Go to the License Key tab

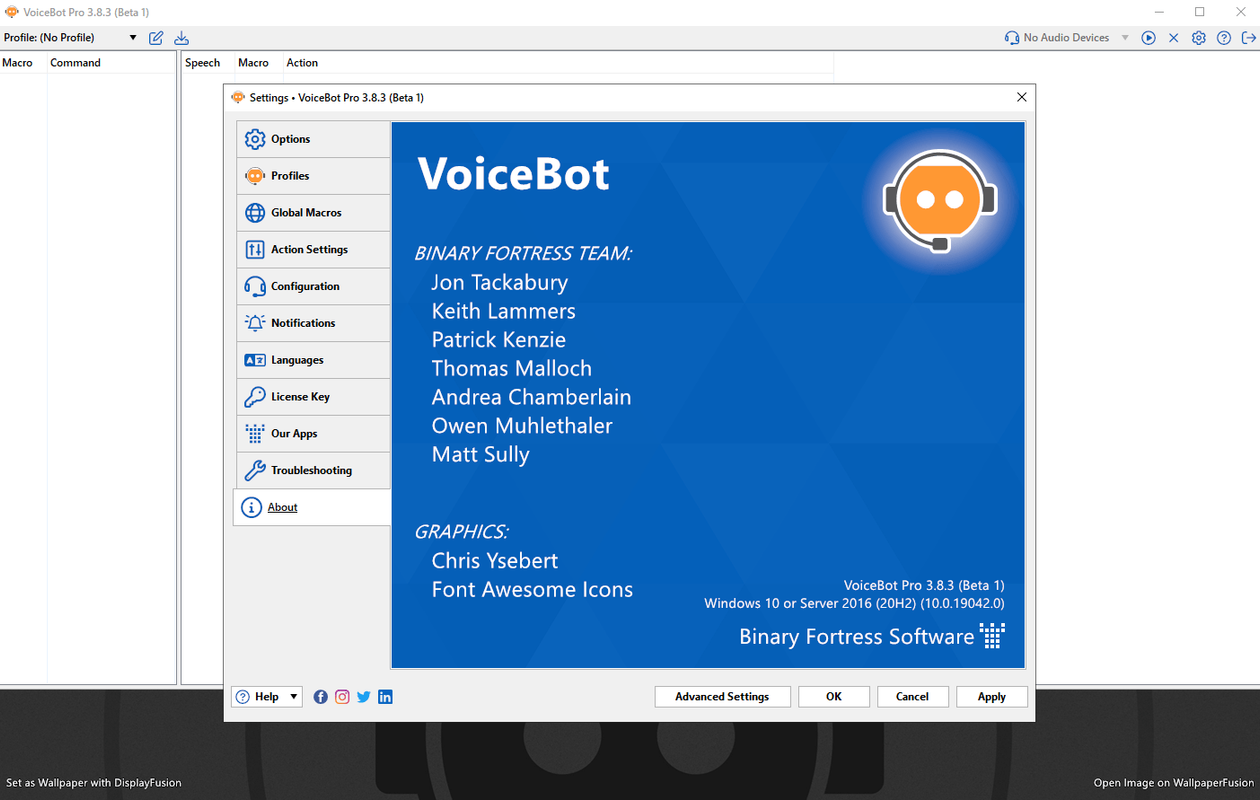(x=313, y=397)
